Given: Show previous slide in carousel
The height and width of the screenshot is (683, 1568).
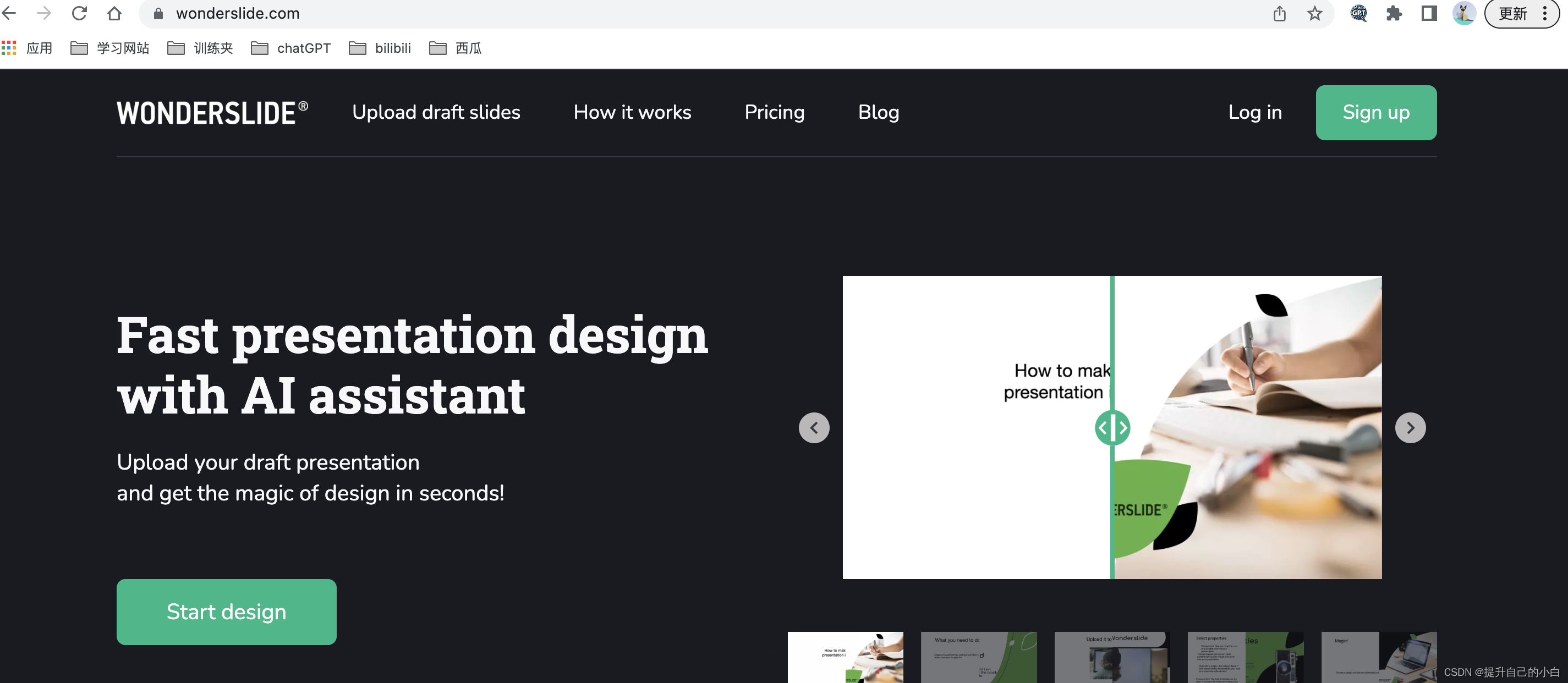Looking at the screenshot, I should click(x=813, y=427).
